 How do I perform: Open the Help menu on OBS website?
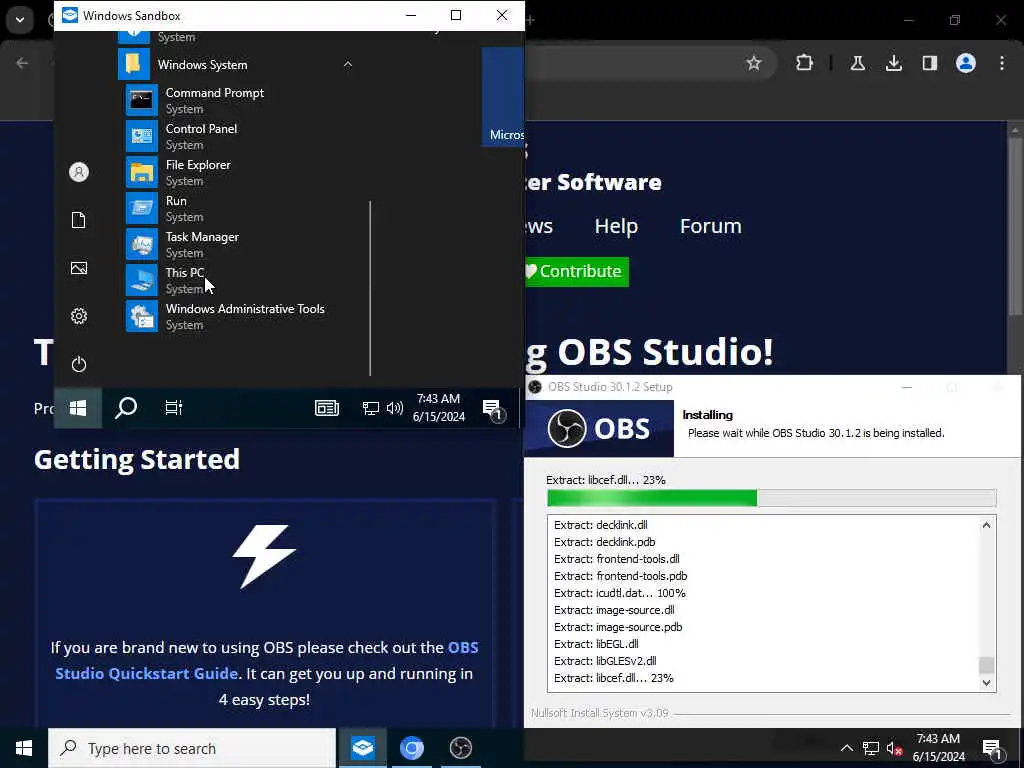tap(616, 226)
